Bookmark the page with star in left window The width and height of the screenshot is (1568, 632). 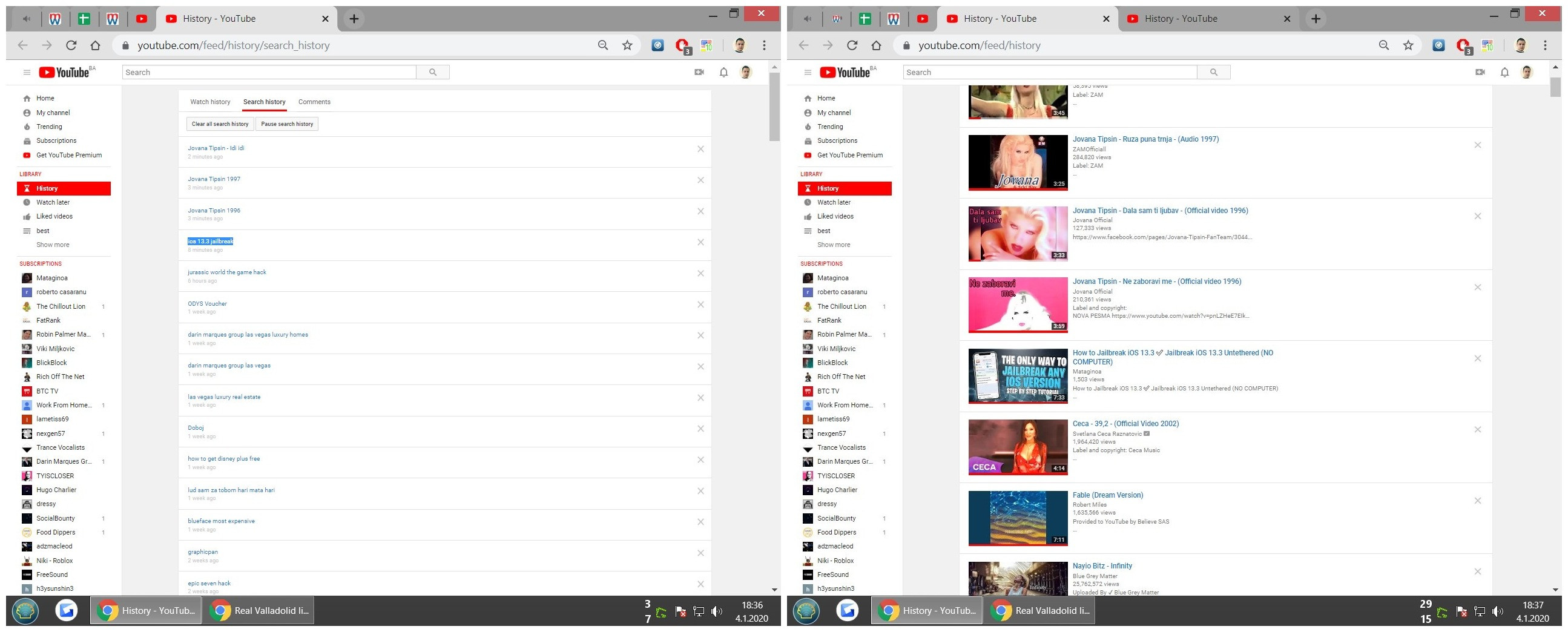627,45
